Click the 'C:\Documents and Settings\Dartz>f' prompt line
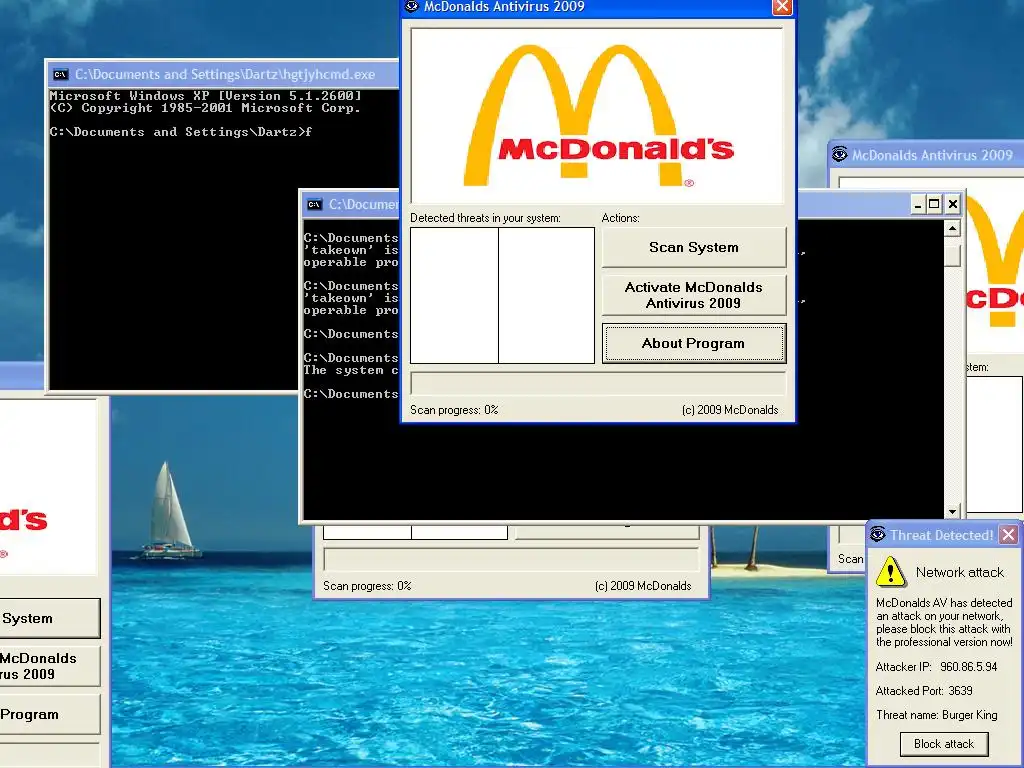 181,132
